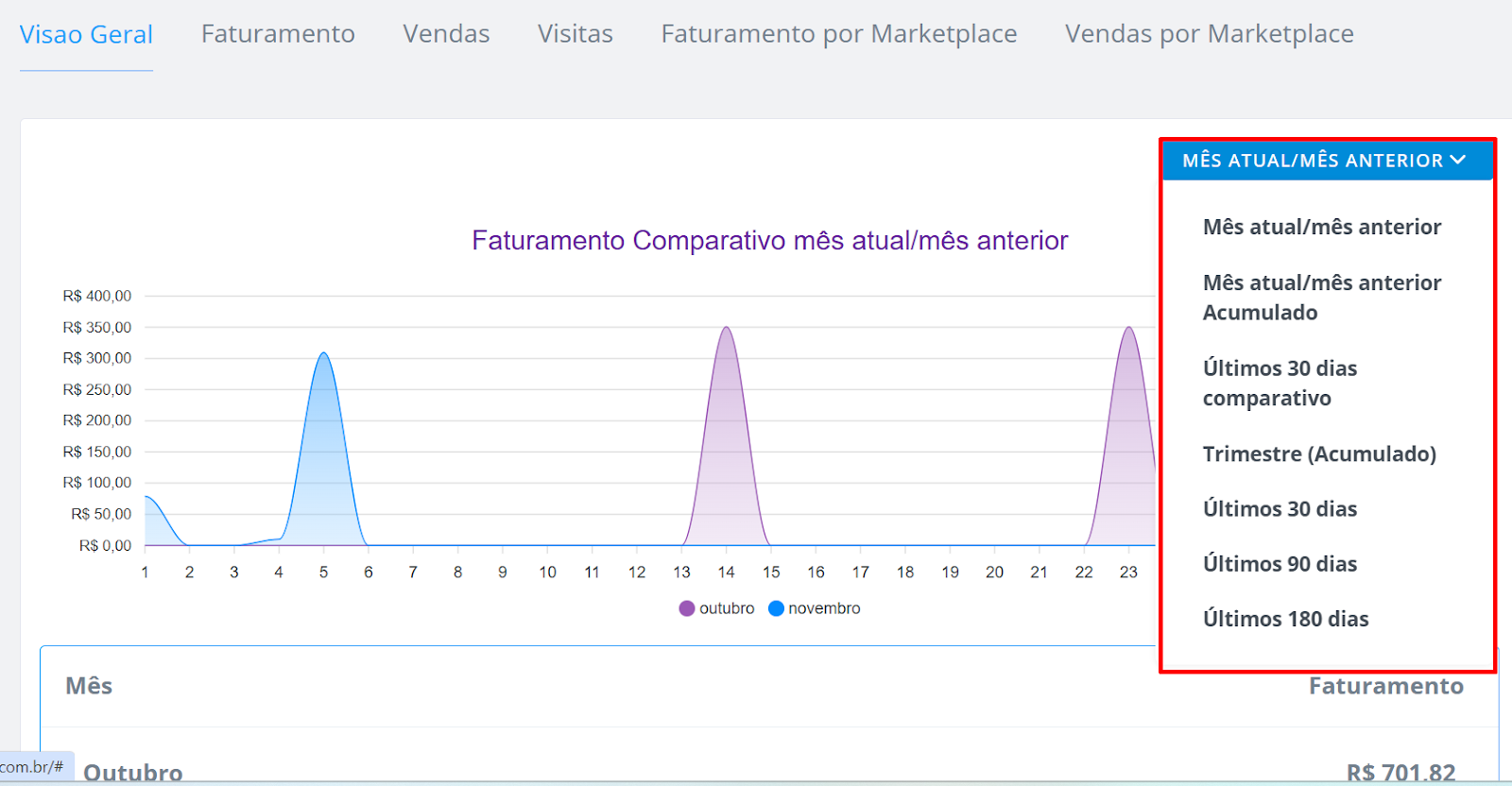Screen dimensions: 1512x786
Task: Select the 'Últimos 30 dias' option
Action: coord(1280,509)
